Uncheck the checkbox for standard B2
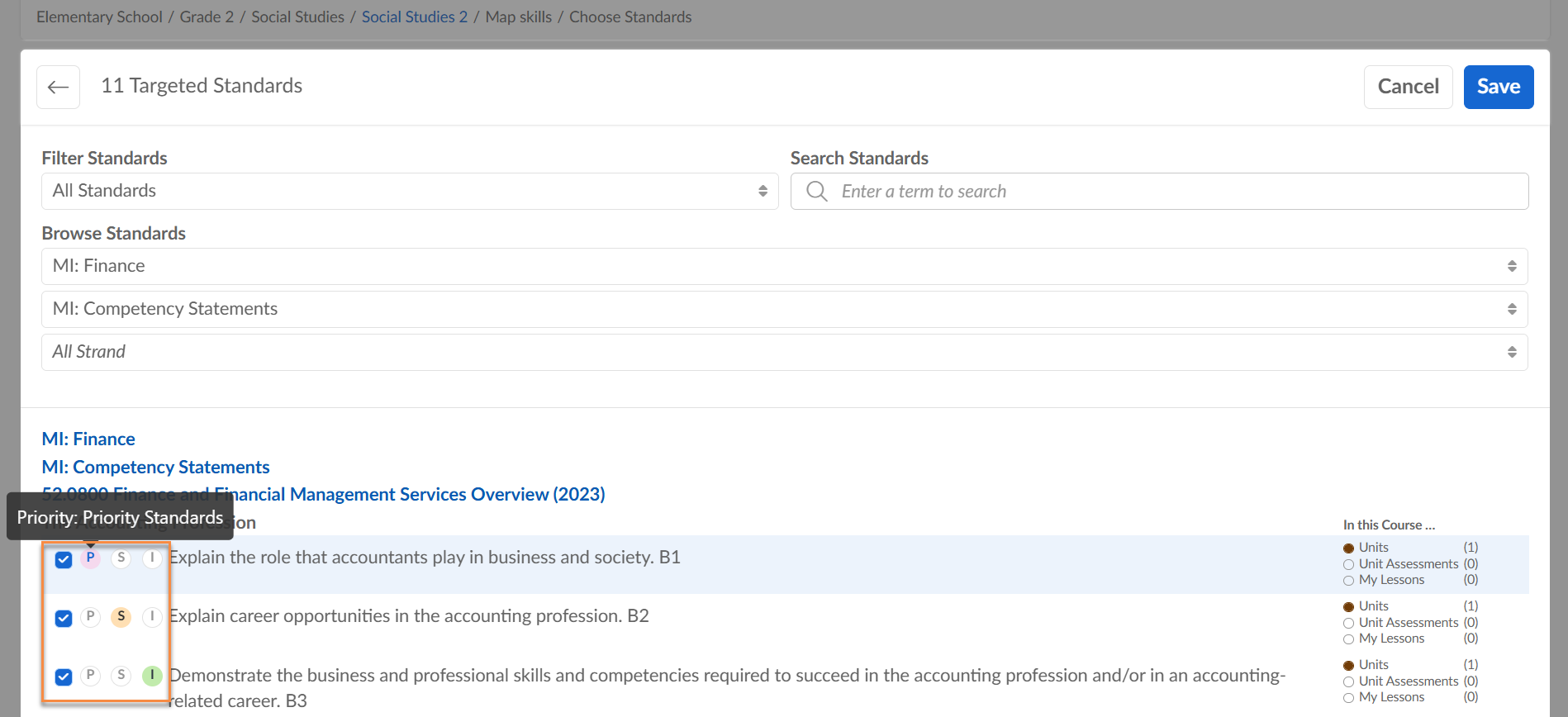The image size is (1568, 717). 64,619
